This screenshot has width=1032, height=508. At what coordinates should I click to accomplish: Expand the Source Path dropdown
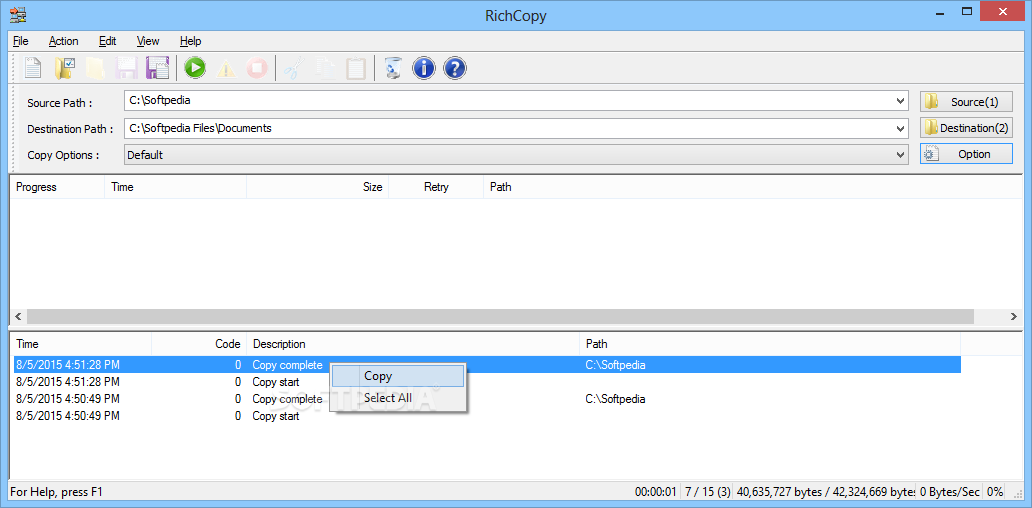pyautogui.click(x=901, y=101)
